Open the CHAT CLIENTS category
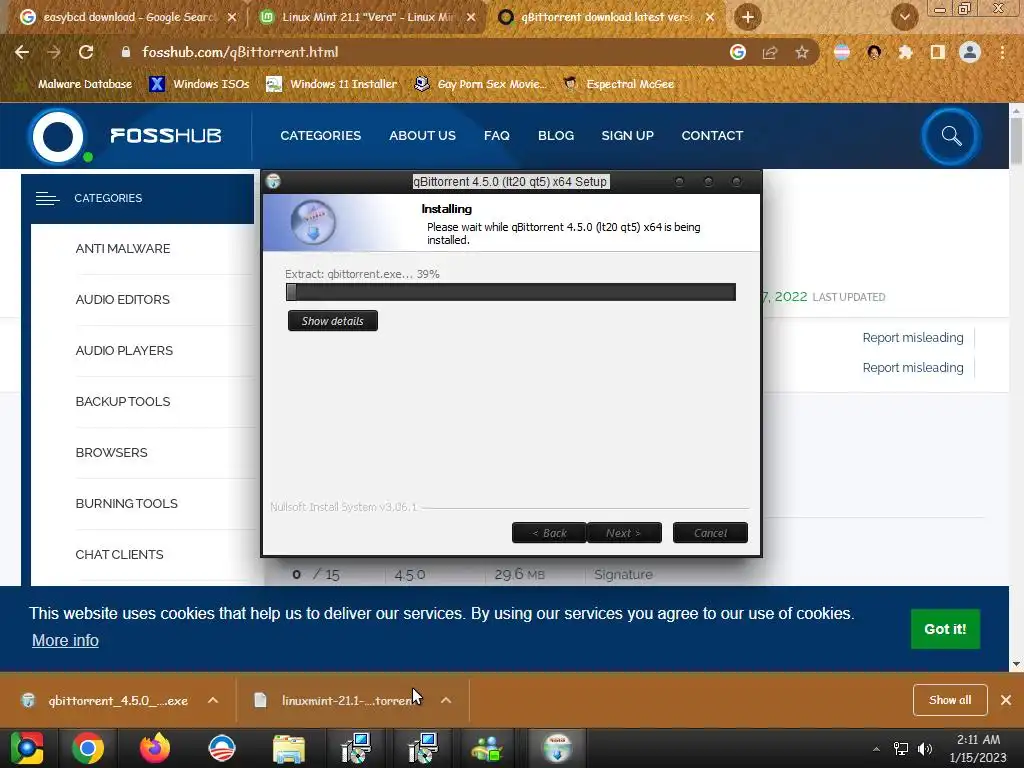The width and height of the screenshot is (1024, 768). tap(120, 554)
